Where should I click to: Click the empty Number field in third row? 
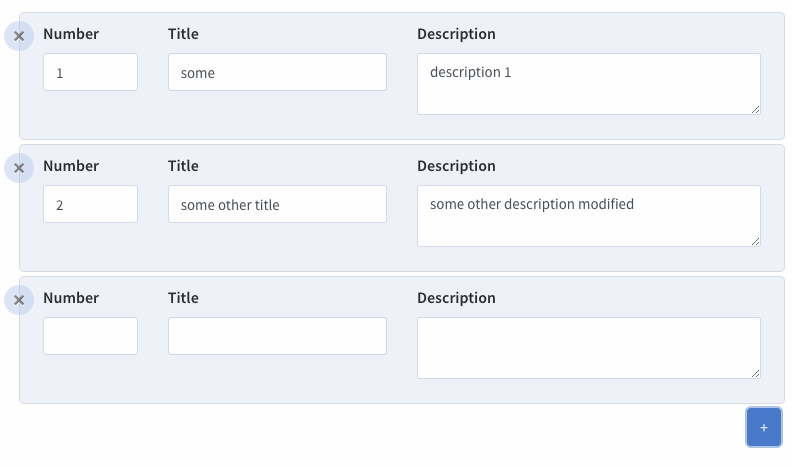tap(90, 336)
